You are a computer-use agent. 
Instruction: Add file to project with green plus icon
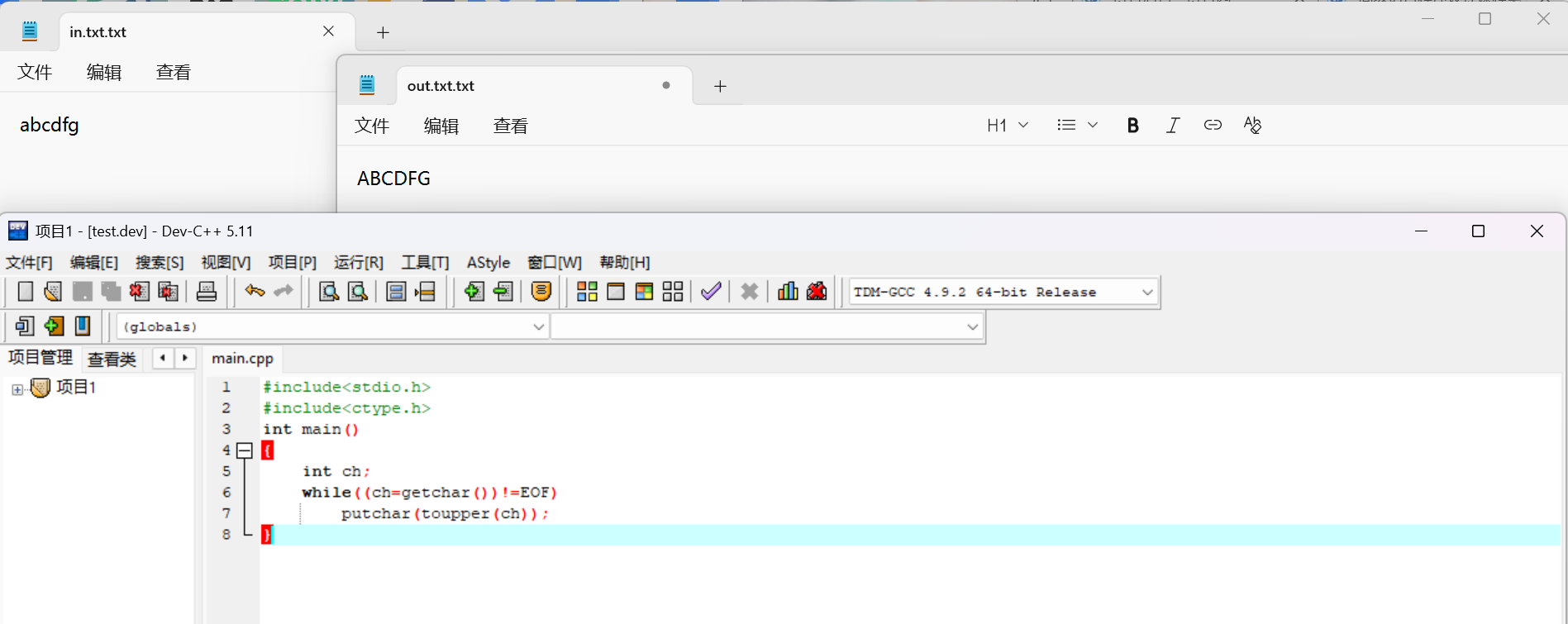(474, 292)
